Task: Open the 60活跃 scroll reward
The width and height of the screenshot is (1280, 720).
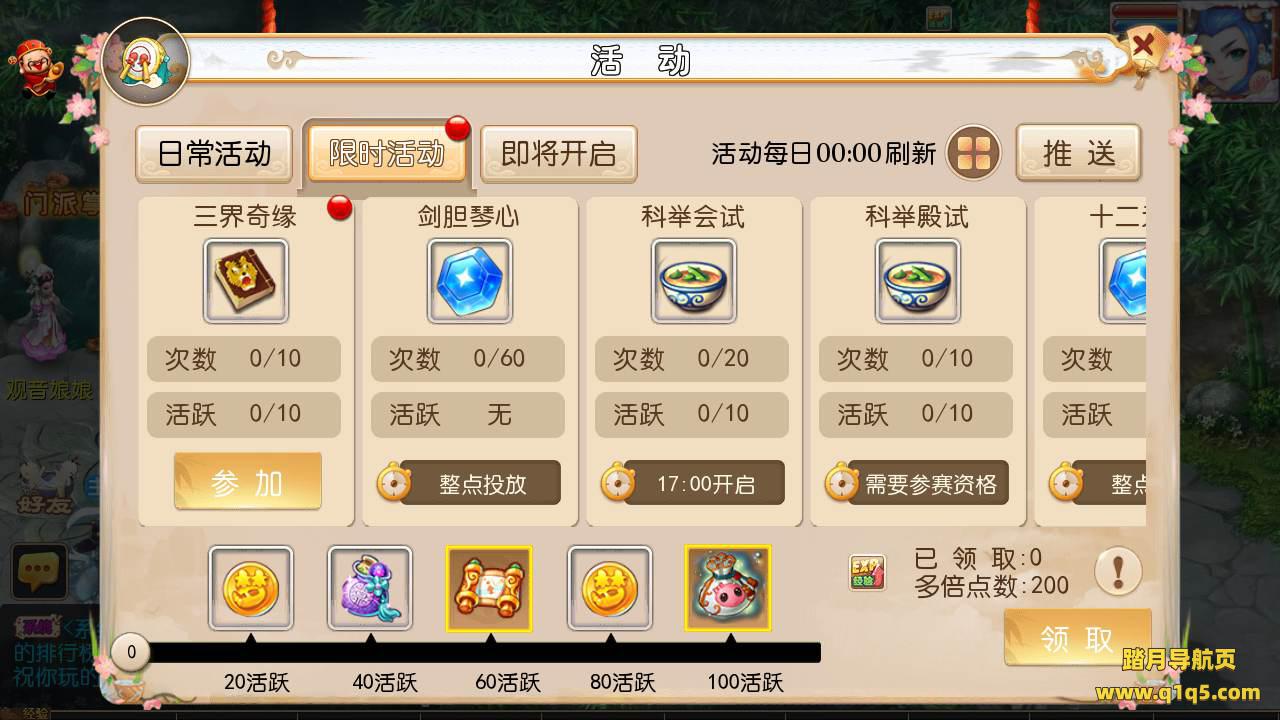Action: [489, 588]
